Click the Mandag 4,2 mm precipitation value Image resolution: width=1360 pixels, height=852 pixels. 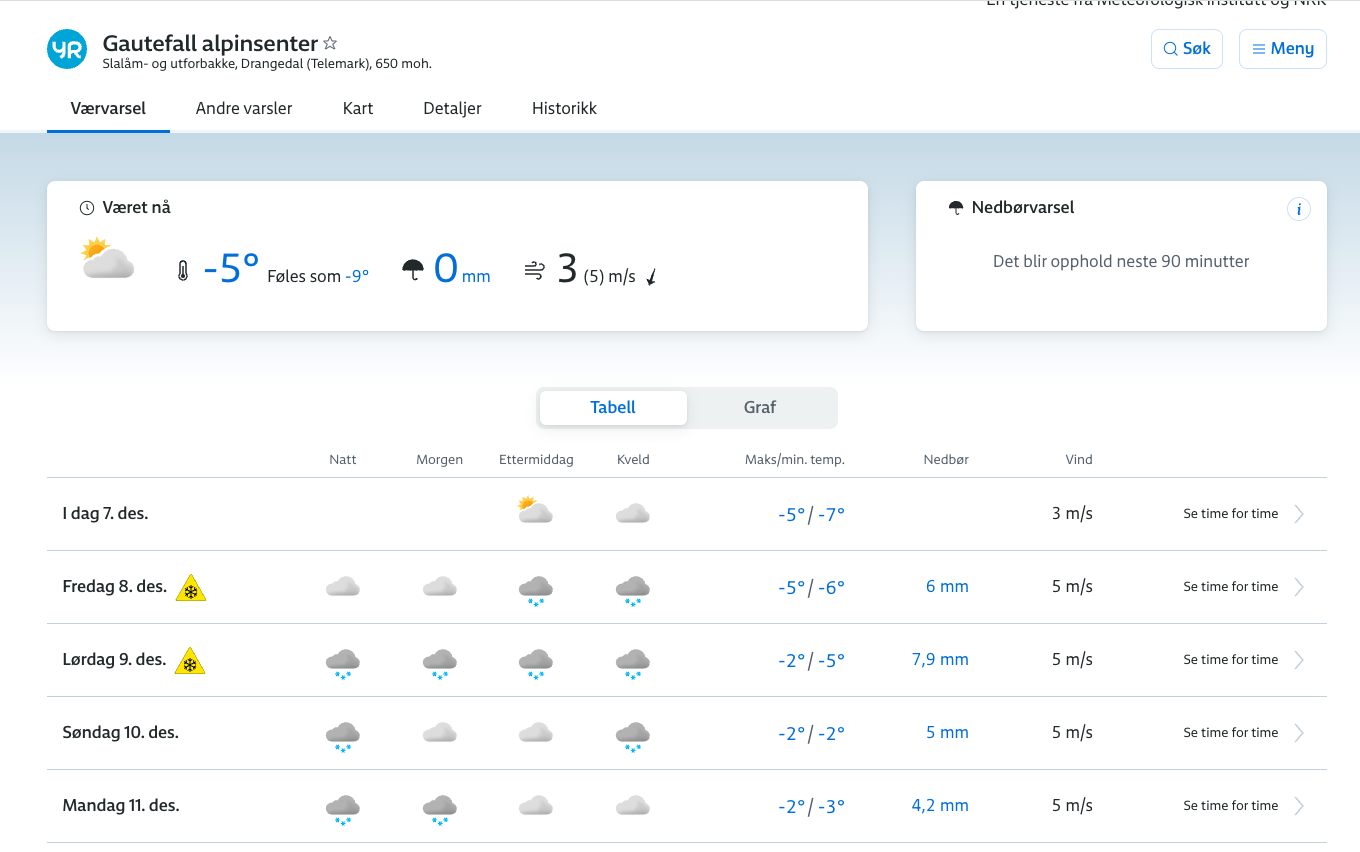[x=940, y=806]
